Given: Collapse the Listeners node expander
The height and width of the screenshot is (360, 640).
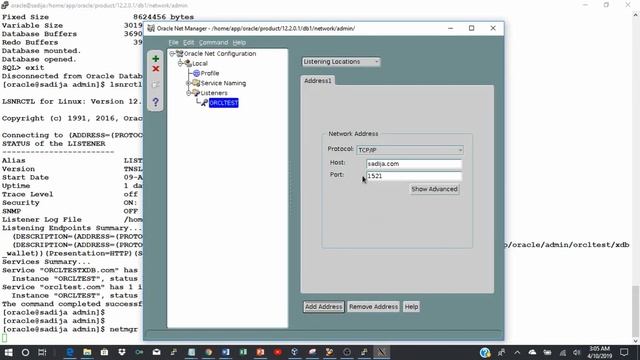Looking at the screenshot, I should [188, 93].
